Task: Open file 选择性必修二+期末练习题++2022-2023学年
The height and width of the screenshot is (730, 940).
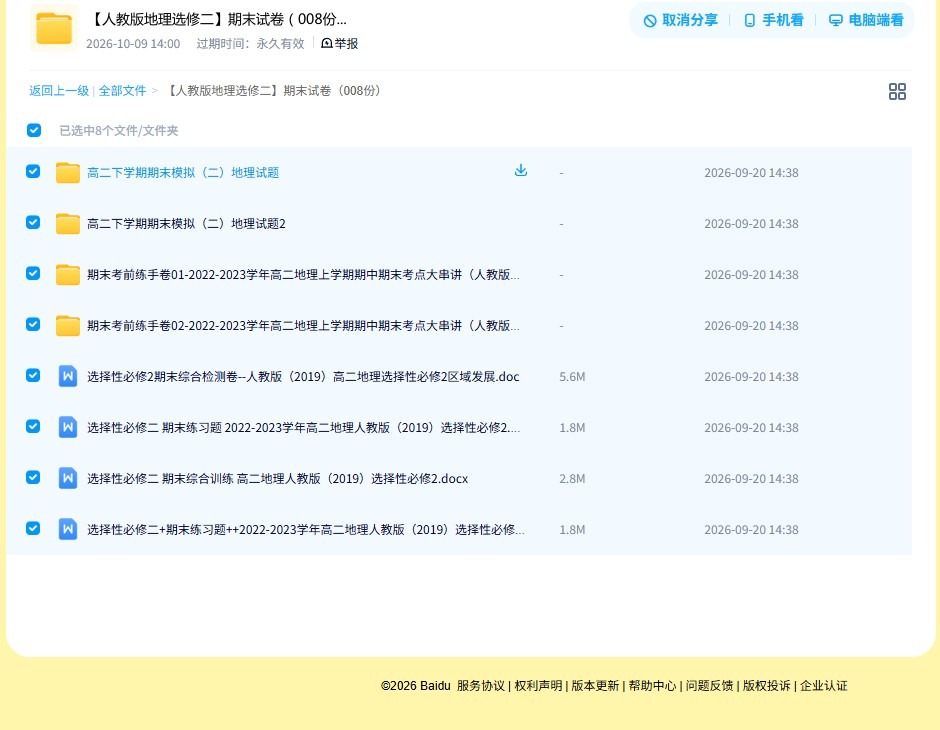Action: point(306,529)
